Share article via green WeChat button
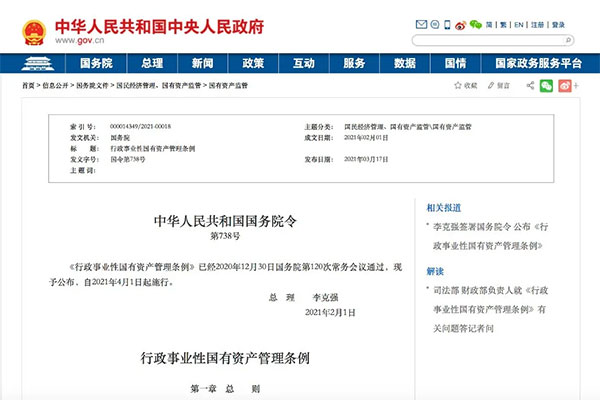This screenshot has width=600, height=400. 547,86
